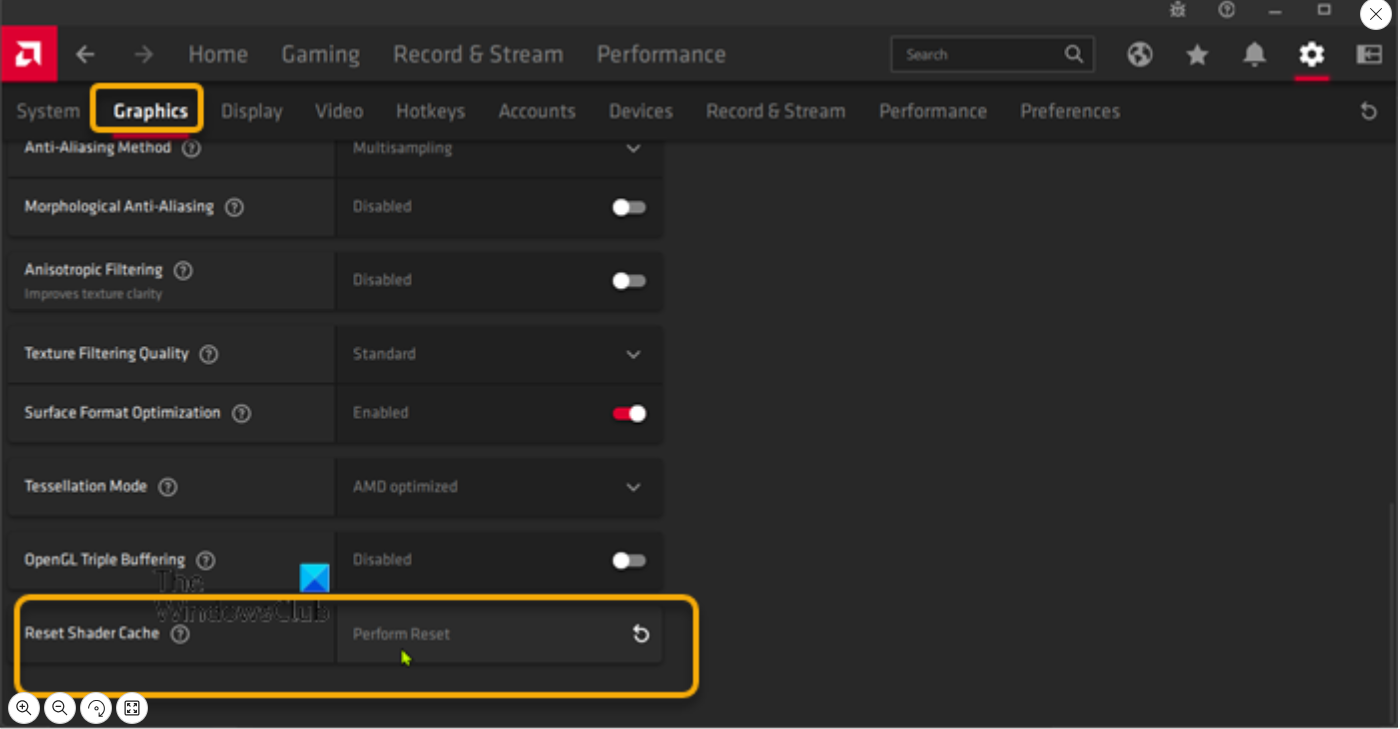1400x729 pixels.
Task: Enable OpenGL Triple Buffering toggle
Action: coord(629,560)
